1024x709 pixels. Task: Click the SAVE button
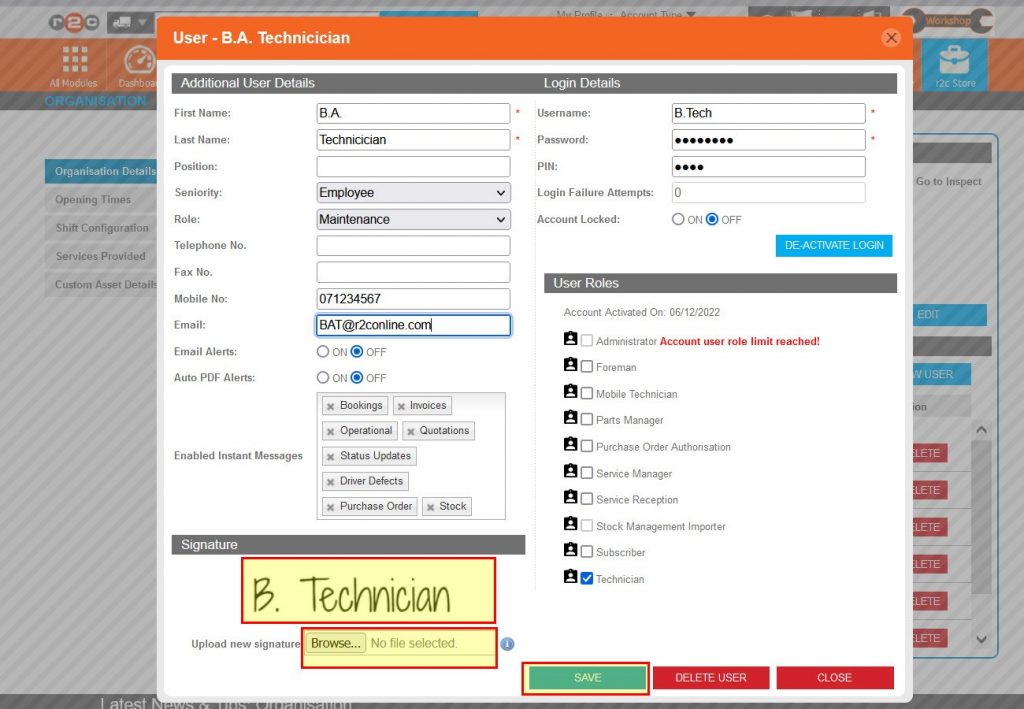[x=586, y=677]
